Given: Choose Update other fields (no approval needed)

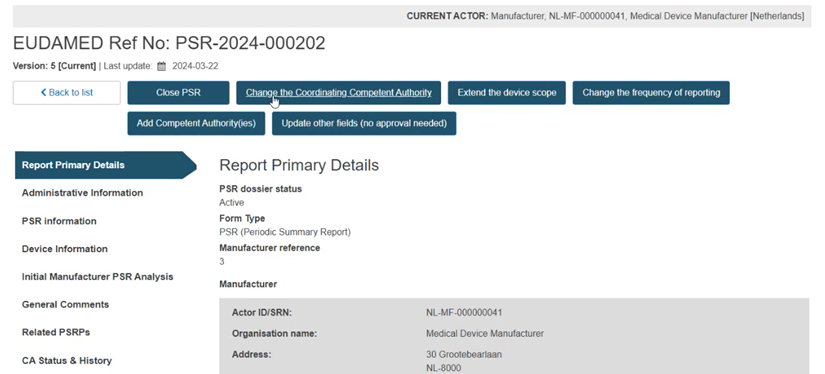Looking at the screenshot, I should pyautogui.click(x=364, y=123).
